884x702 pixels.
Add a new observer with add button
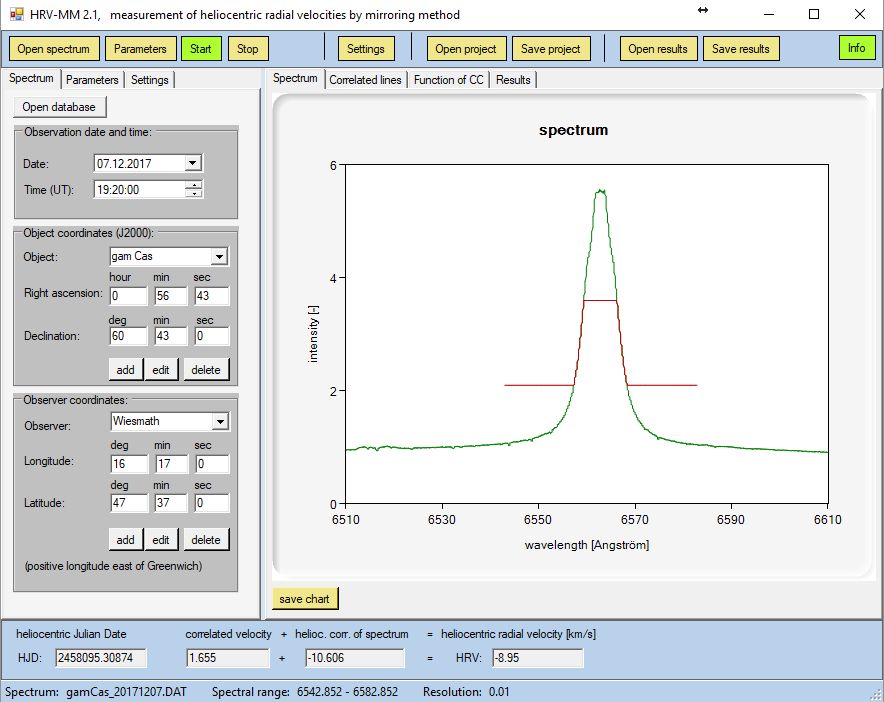pos(126,540)
